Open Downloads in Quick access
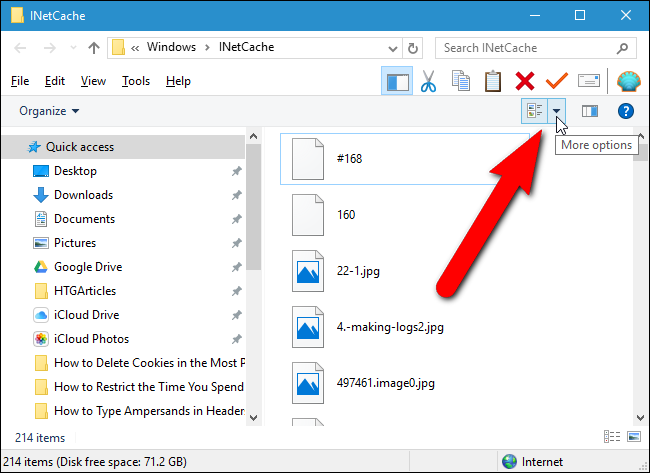The width and height of the screenshot is (650, 473). click(x=83, y=195)
